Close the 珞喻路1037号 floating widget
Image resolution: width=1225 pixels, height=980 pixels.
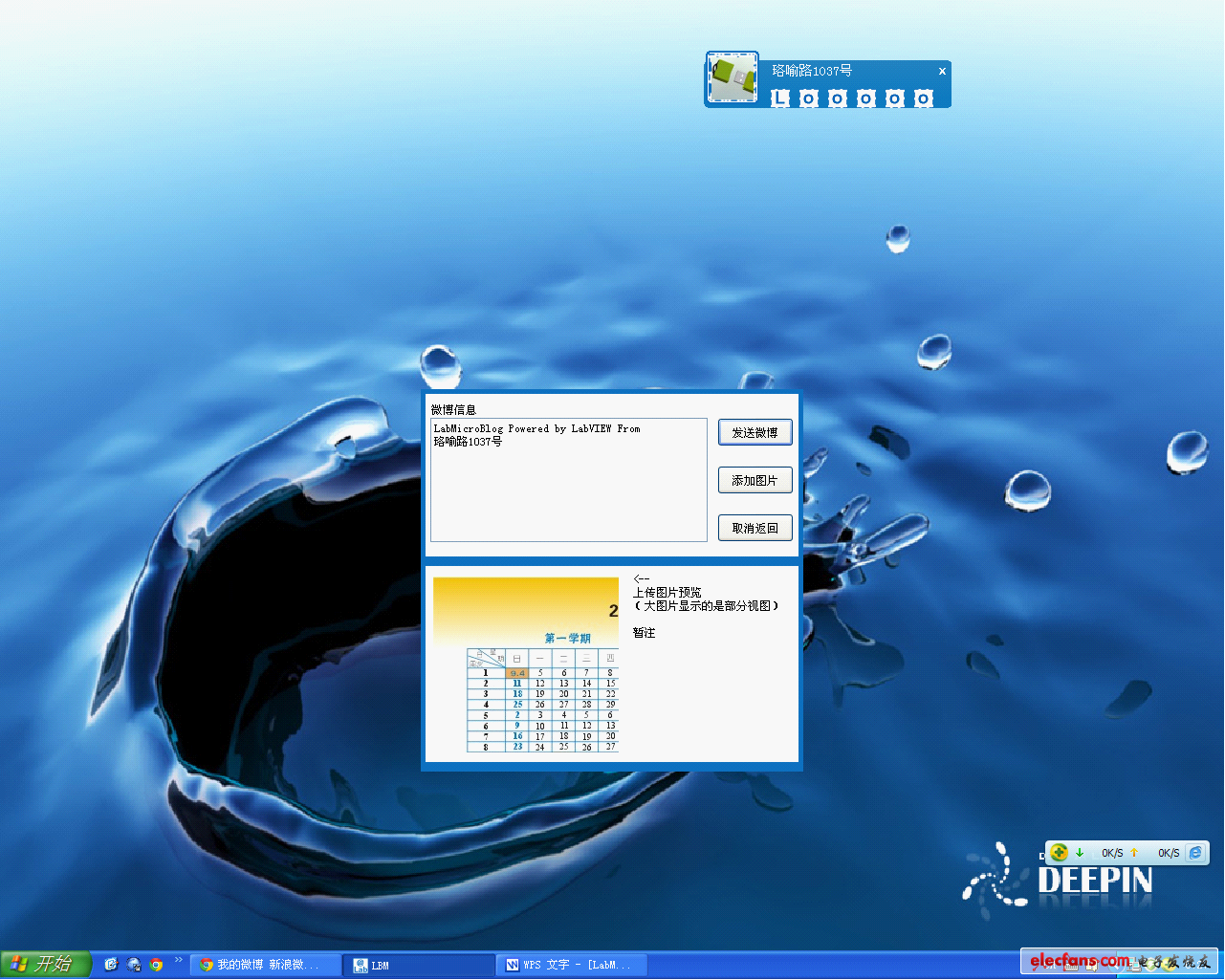942,71
